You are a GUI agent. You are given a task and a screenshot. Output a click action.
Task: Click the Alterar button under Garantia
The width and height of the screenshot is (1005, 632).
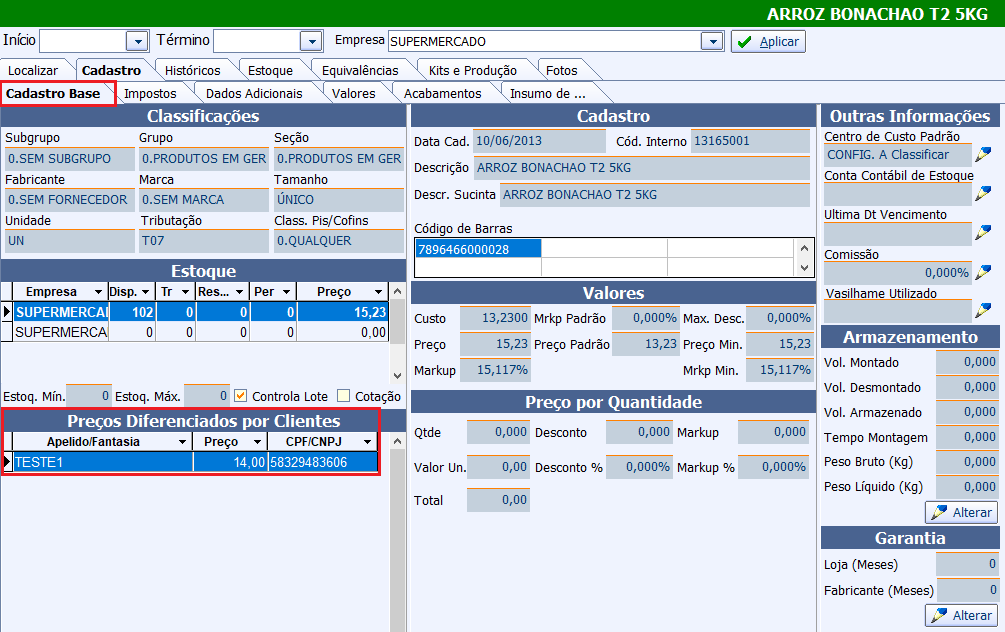coord(960,615)
